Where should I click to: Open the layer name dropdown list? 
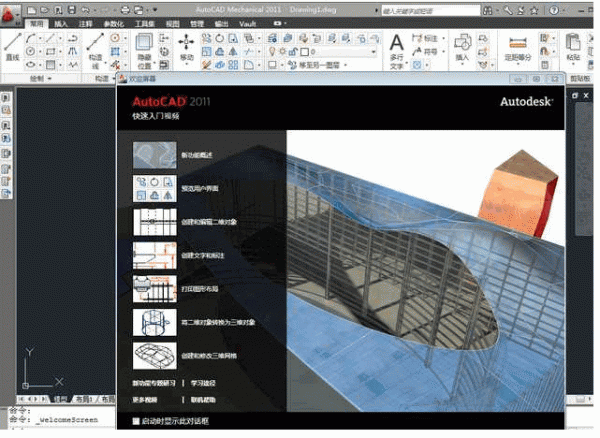[374, 51]
